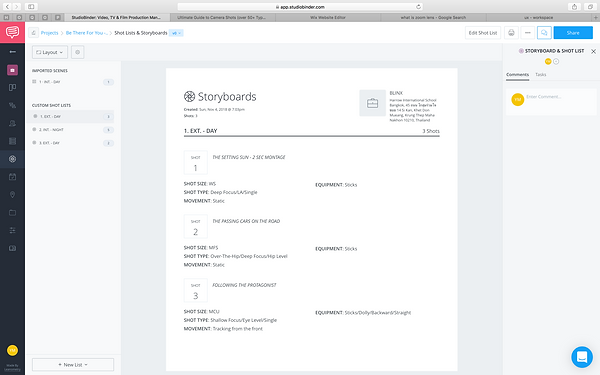
Task: Open the StudioBinder logo home
Action: [x=12, y=32]
